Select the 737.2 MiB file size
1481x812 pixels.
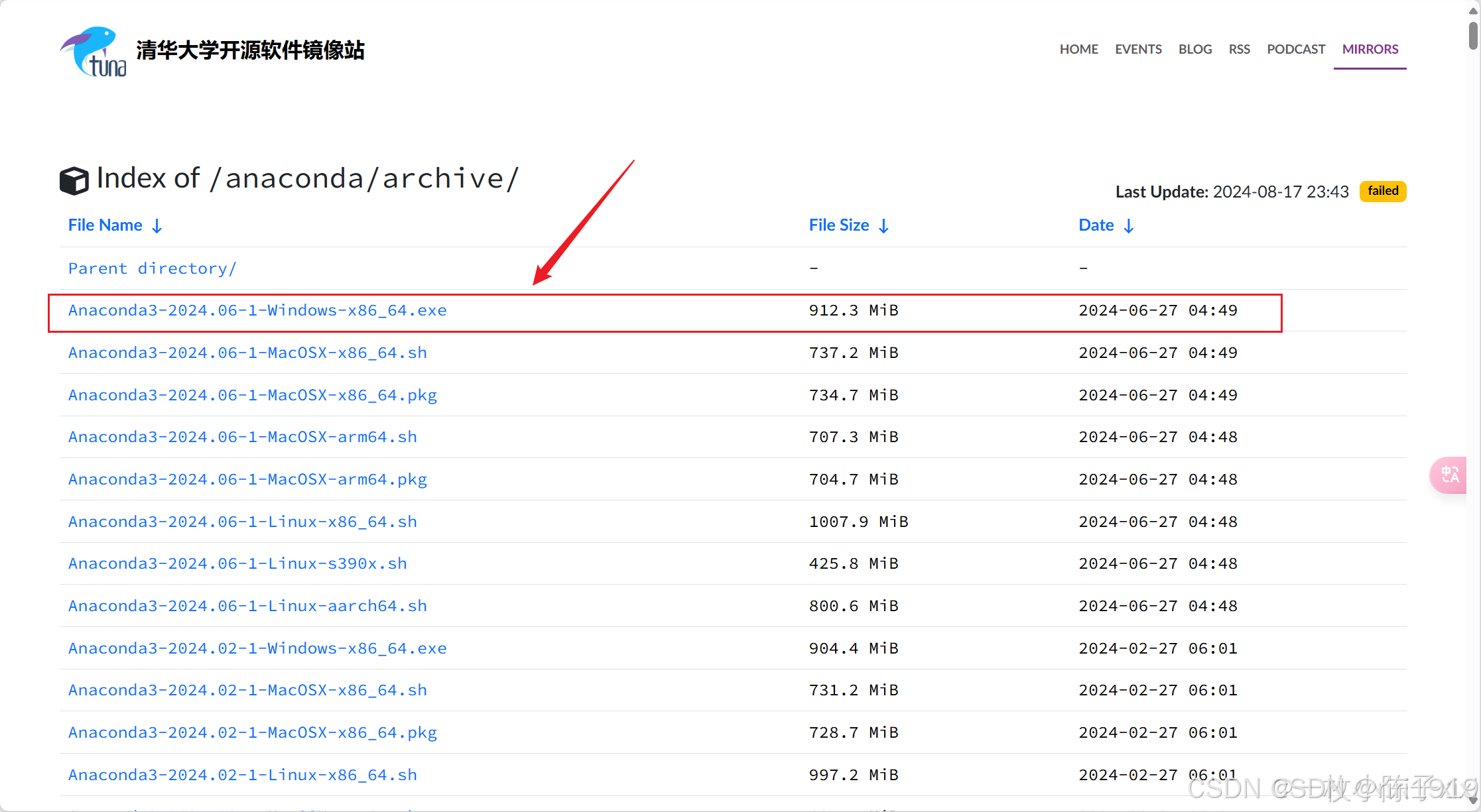(x=854, y=353)
